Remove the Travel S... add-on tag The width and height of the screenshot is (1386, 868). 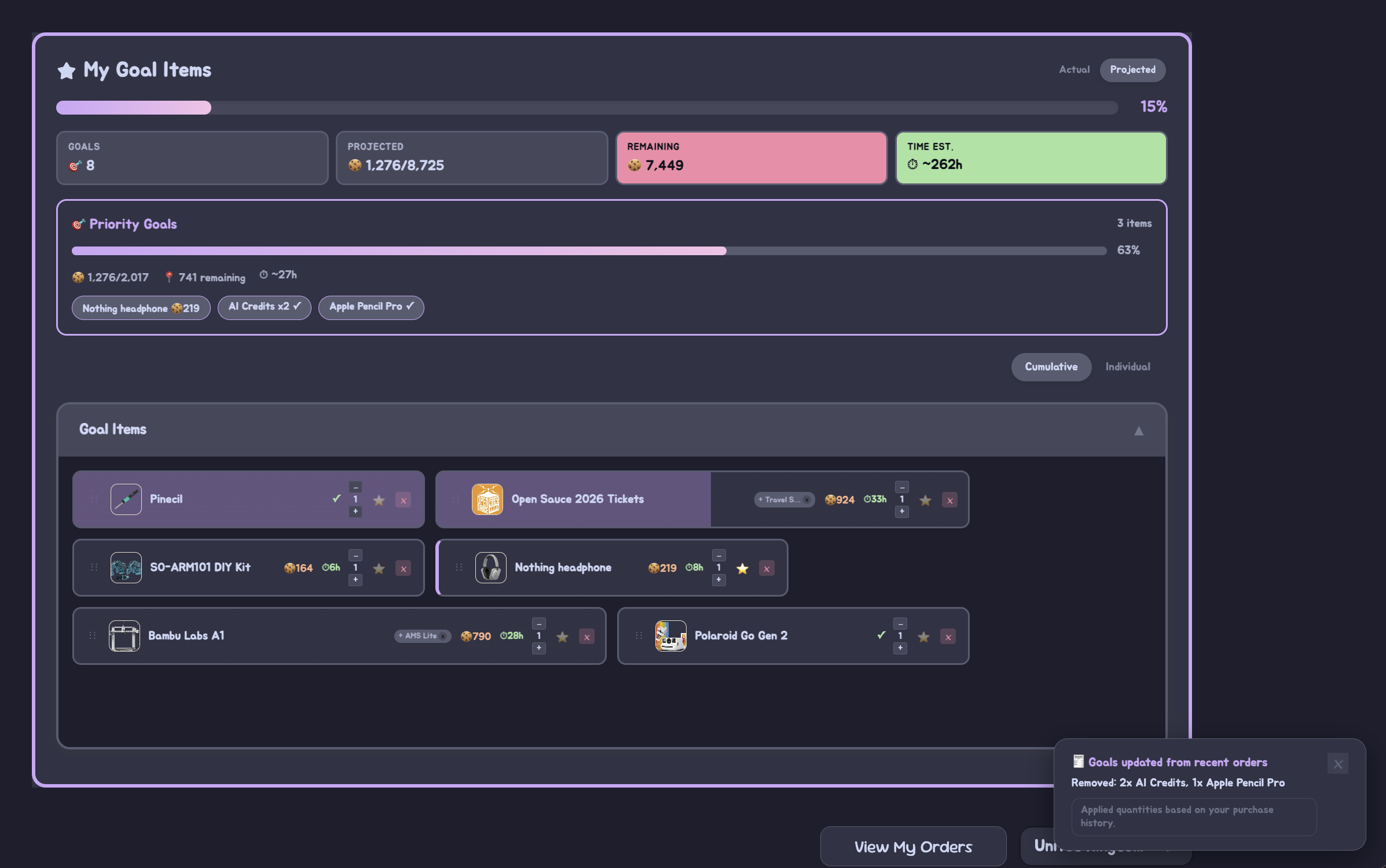coord(806,500)
